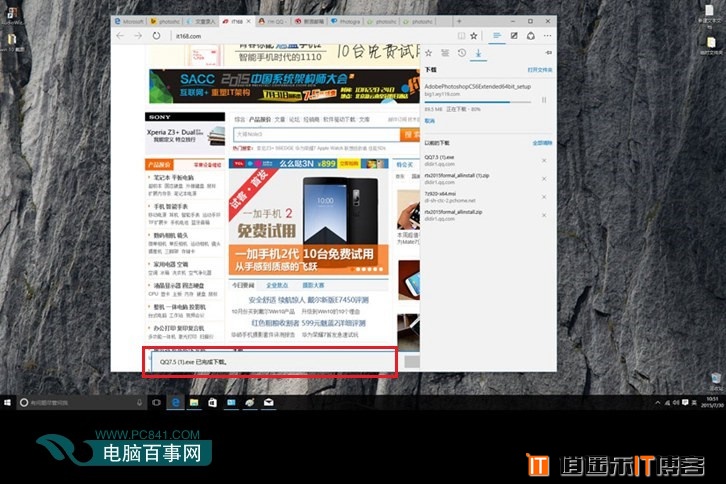The image size is (726, 484).
Task: Open downloads folder link in Hub
Action: tap(540, 69)
